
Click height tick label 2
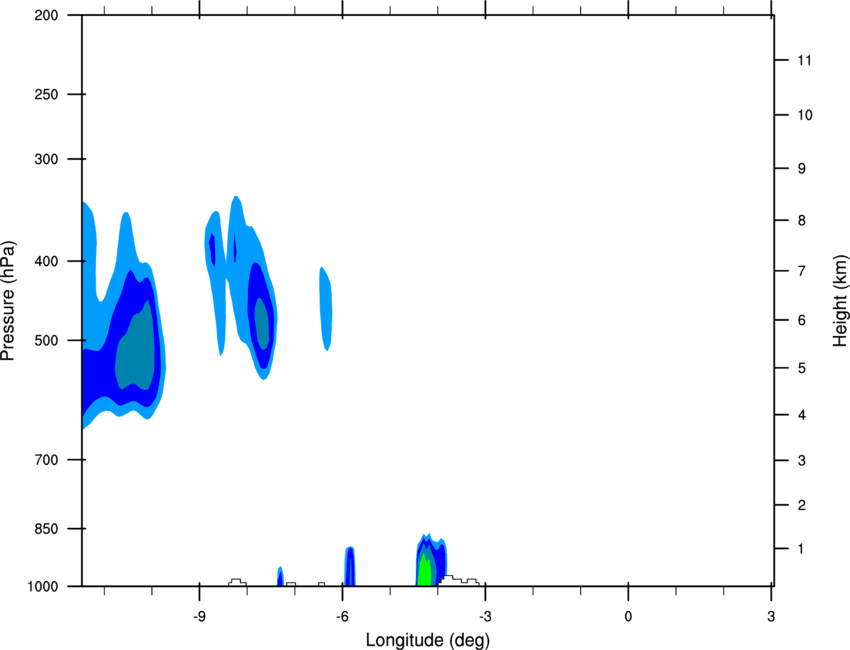tap(802, 505)
